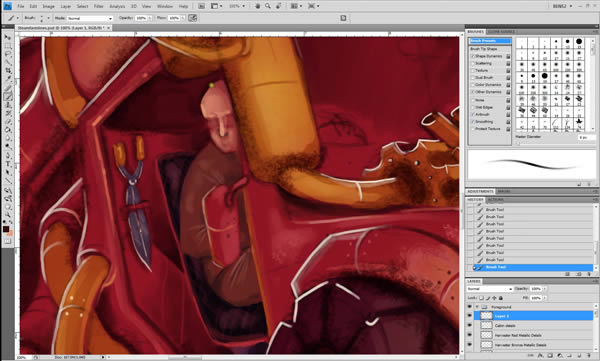Select the Brush tool in the toolbox
This screenshot has height=361, width=600.
(x=7, y=96)
